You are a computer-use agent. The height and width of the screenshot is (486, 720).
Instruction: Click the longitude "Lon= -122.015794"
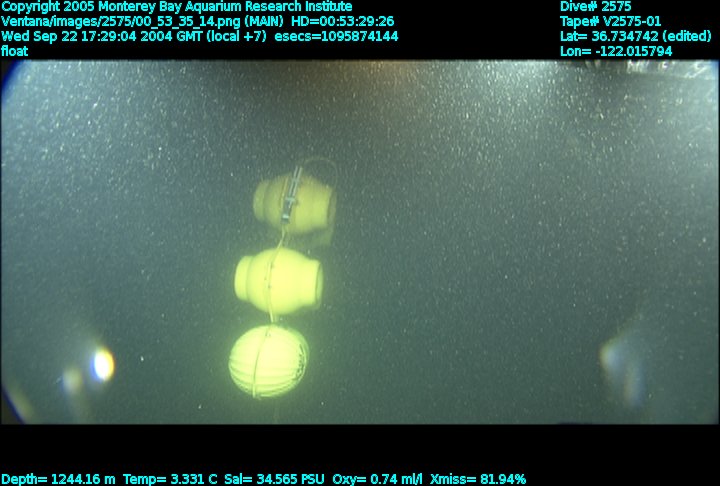coord(616,51)
